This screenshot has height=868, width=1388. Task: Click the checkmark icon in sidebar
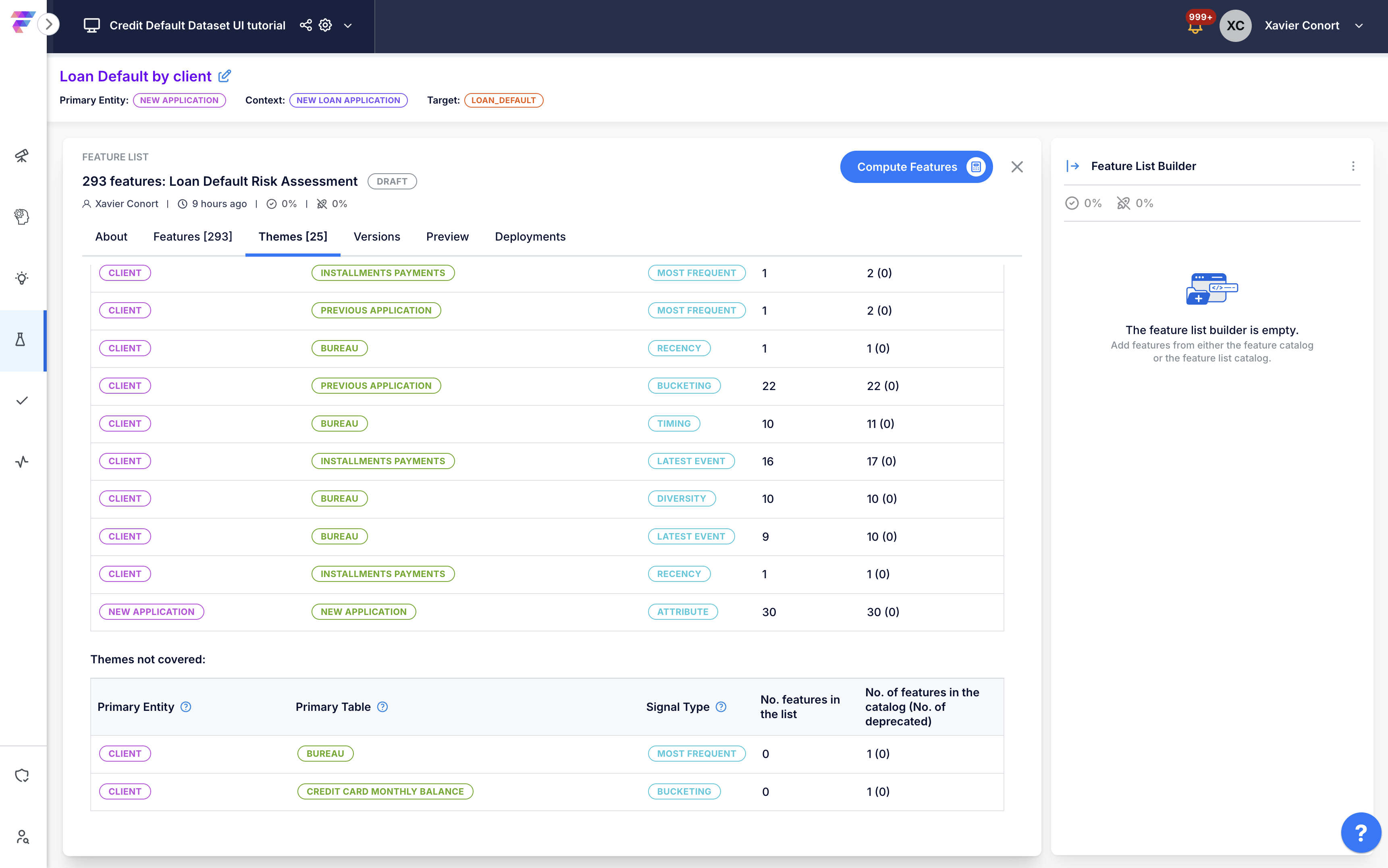22,401
